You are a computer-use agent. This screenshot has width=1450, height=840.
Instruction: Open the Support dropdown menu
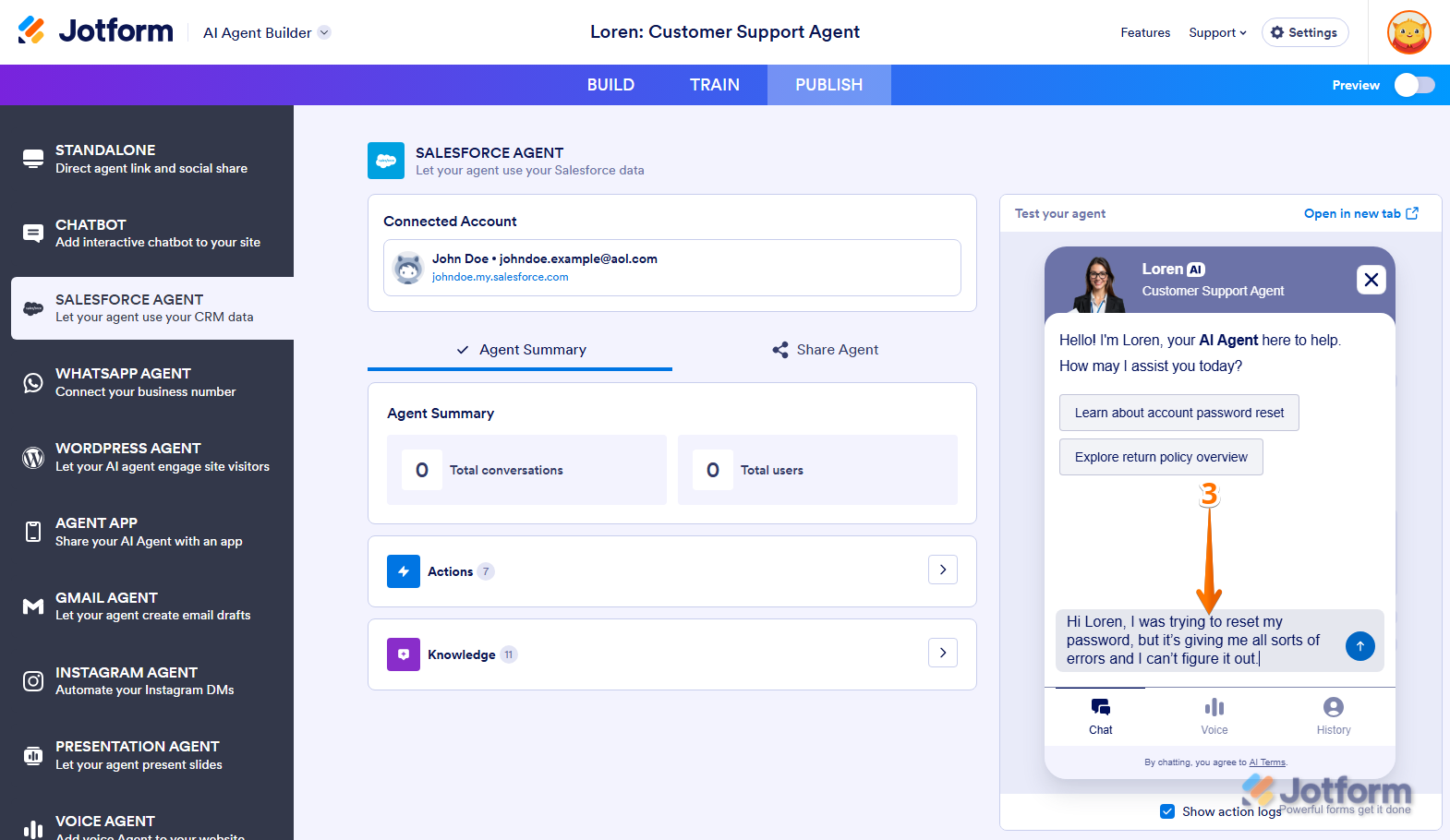[x=1217, y=32]
